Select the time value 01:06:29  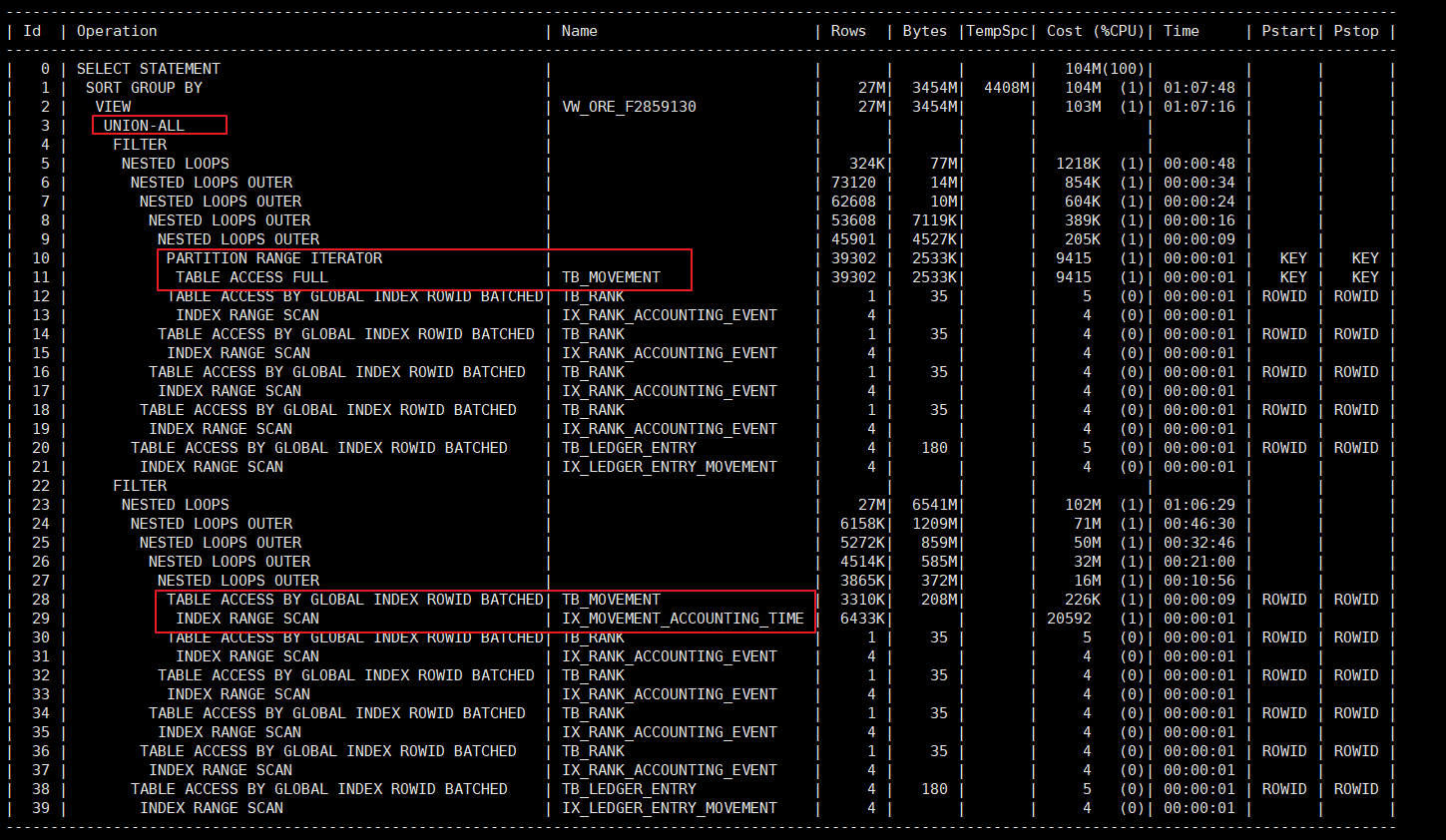[1200, 505]
